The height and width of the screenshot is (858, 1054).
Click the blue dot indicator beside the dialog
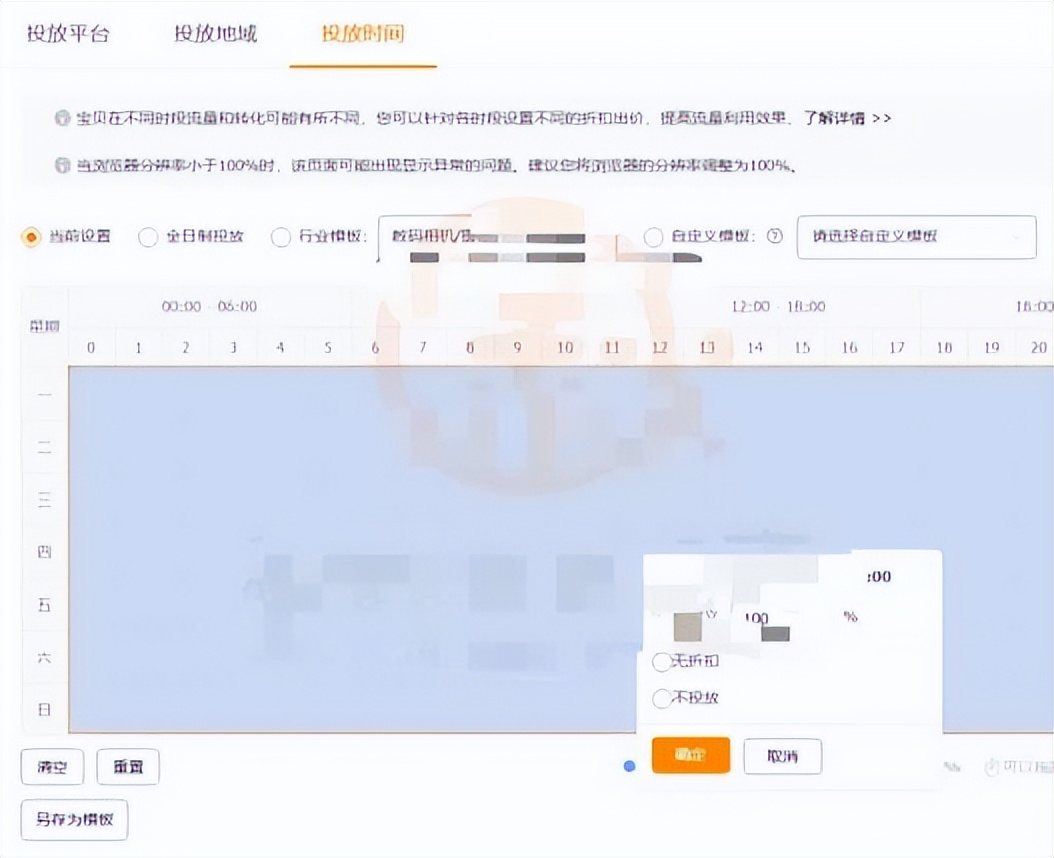click(629, 764)
